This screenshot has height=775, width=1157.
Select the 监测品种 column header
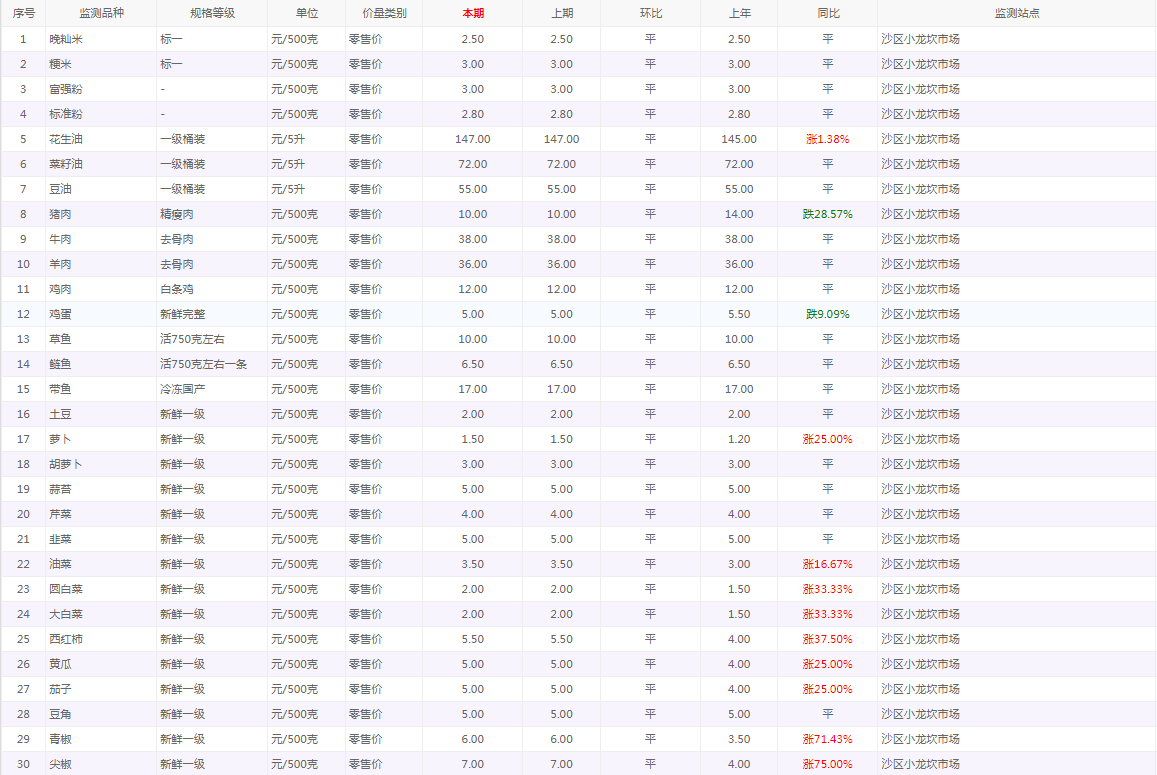pyautogui.click(x=100, y=13)
